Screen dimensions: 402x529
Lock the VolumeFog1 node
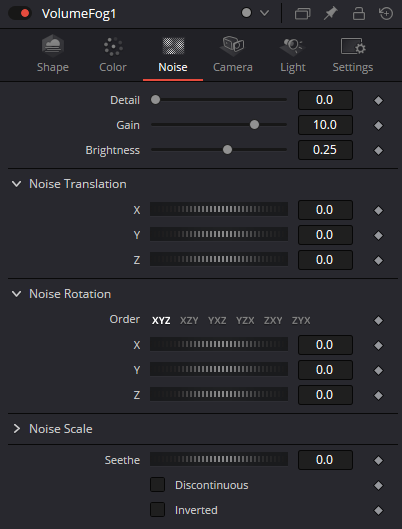coord(358,13)
